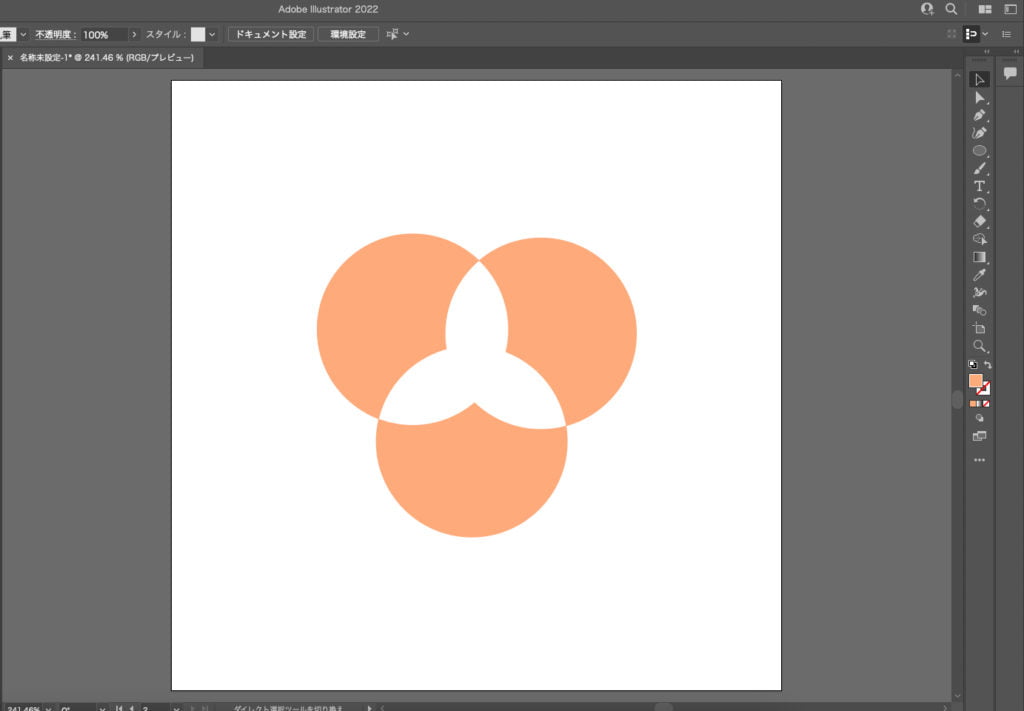Click the orange fill color swatch
The width and height of the screenshot is (1024, 711).
click(x=975, y=381)
